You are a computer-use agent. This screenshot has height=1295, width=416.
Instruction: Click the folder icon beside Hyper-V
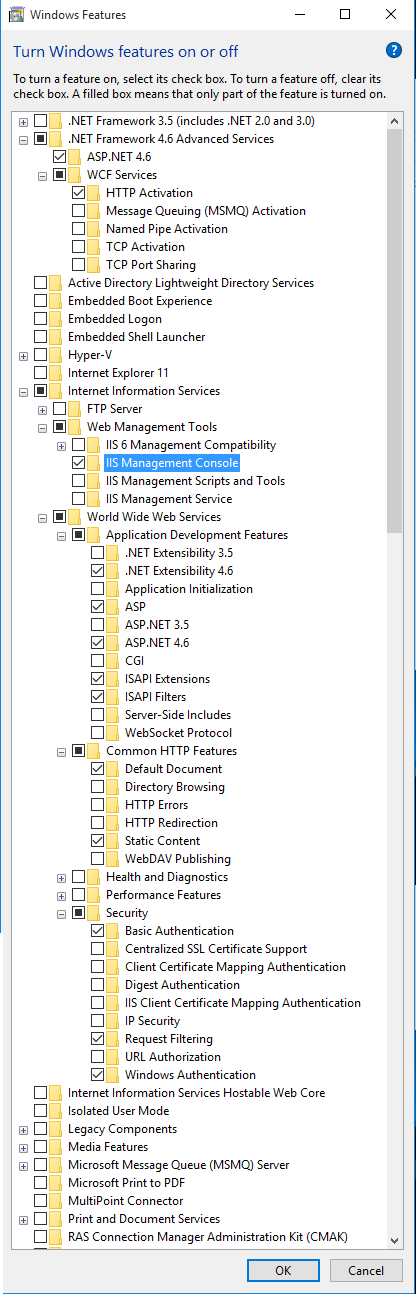[56, 355]
